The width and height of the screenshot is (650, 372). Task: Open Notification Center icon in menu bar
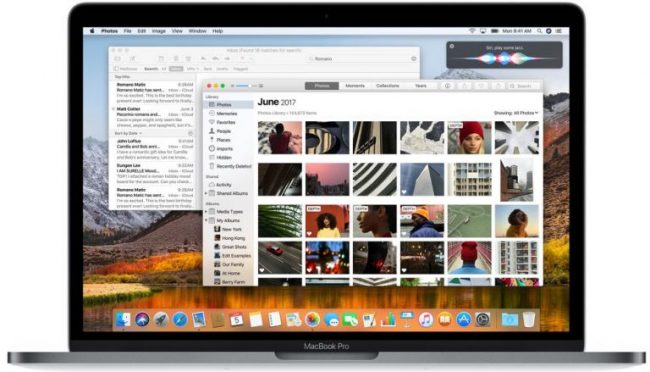[x=559, y=31]
